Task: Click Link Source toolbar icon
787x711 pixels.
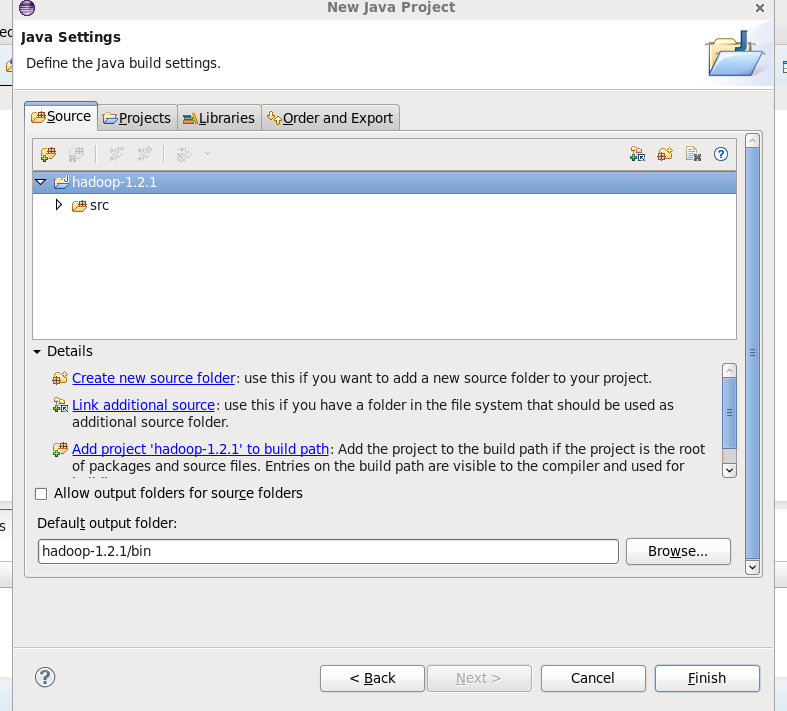Action: click(x=637, y=154)
